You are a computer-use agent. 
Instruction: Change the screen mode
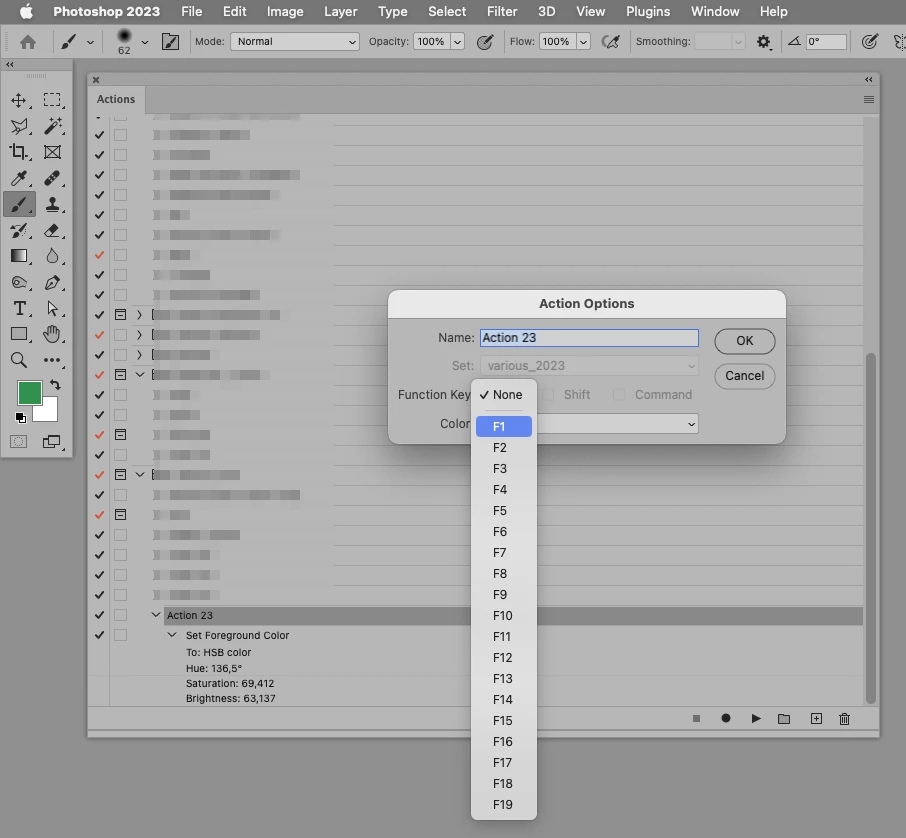tap(52, 442)
